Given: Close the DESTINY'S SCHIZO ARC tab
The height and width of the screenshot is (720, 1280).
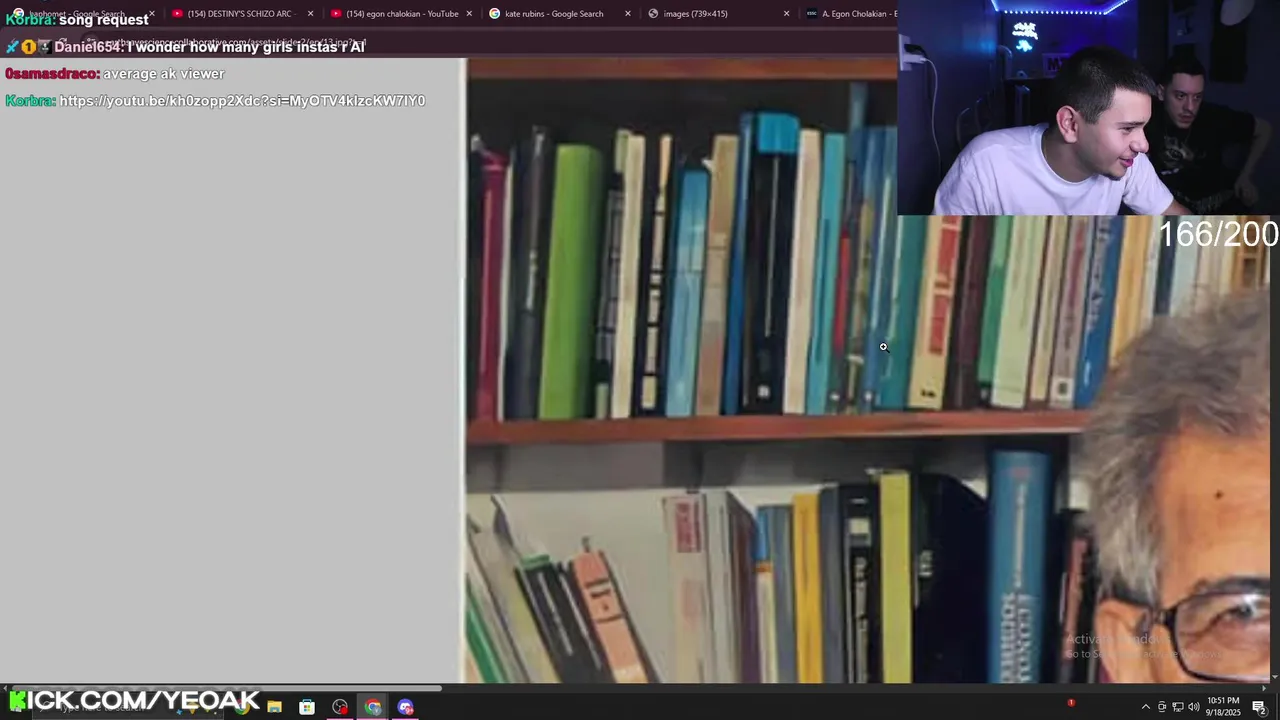Looking at the screenshot, I should point(310,14).
